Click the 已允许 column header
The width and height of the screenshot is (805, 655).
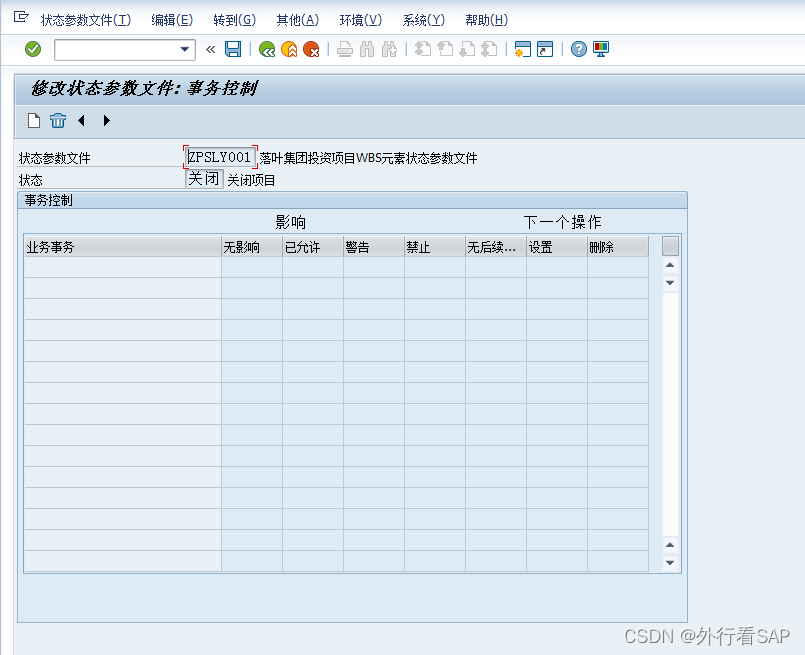click(313, 247)
